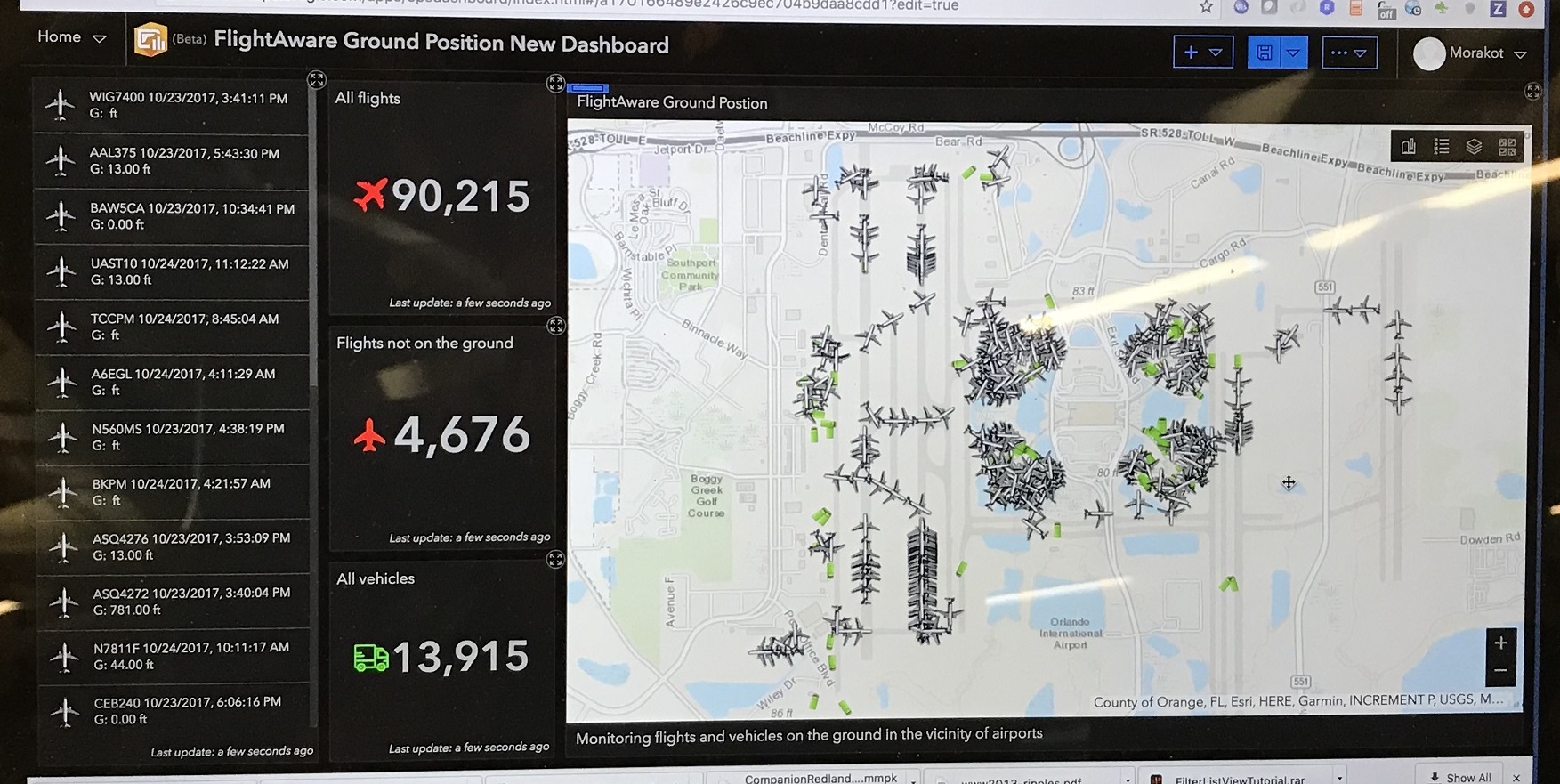Viewport: 1560px width, 784px height.
Task: Click the Boggy Creek Golf Course map label
Action: (707, 496)
